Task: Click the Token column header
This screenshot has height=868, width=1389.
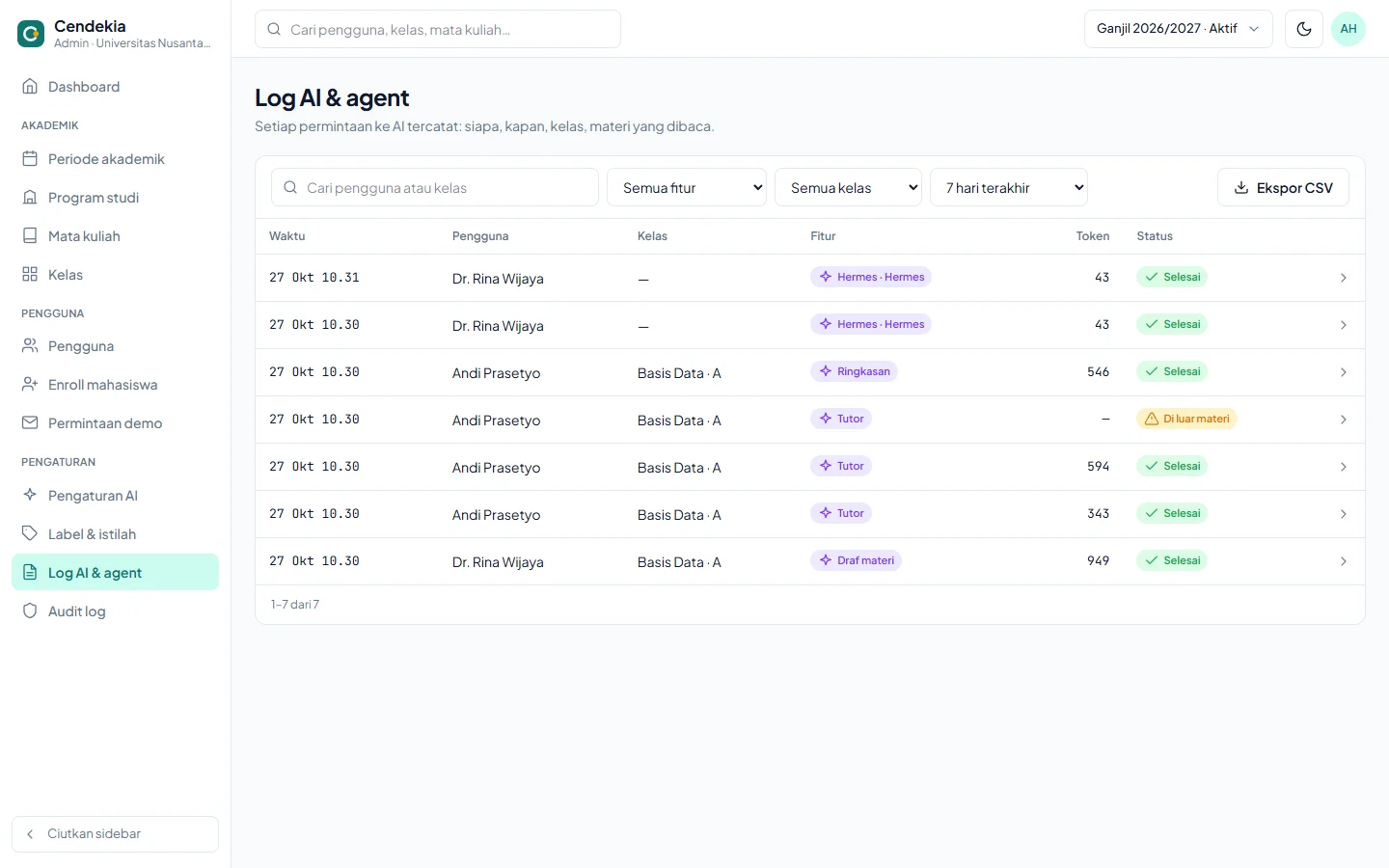Action: (x=1093, y=236)
